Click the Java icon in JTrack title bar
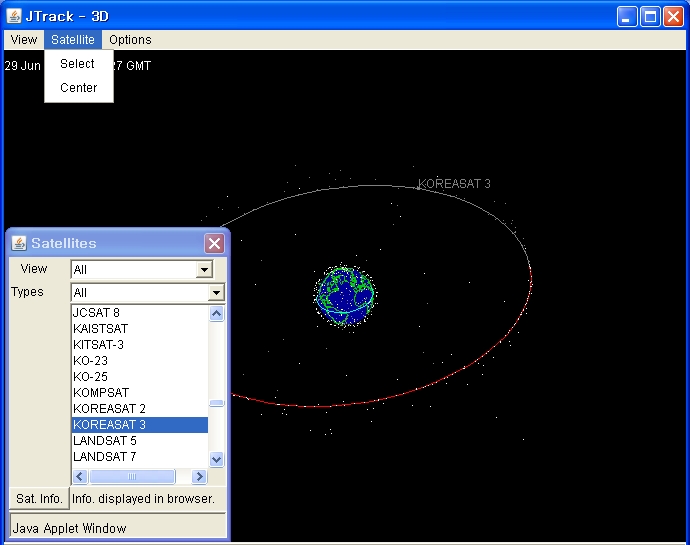The width and height of the screenshot is (690, 545). coord(14,16)
